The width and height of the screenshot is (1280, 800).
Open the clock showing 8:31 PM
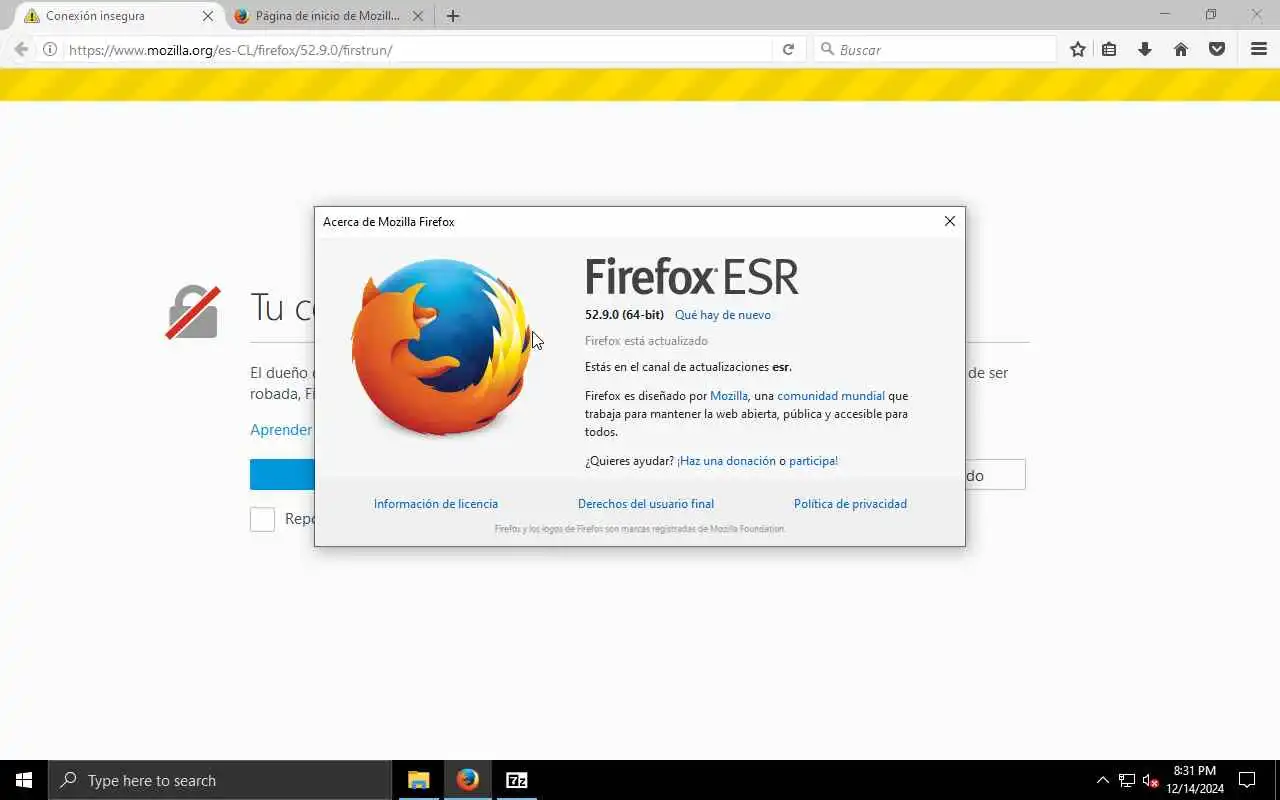1195,780
